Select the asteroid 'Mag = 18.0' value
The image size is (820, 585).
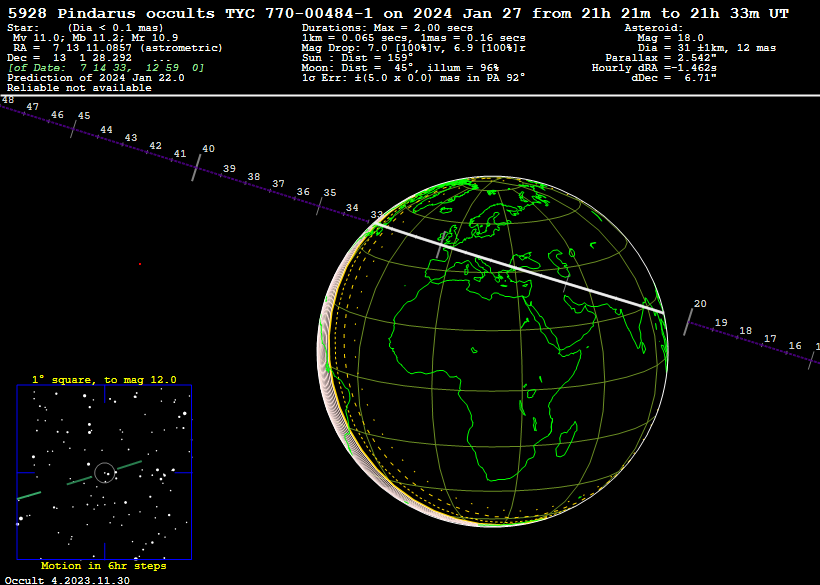click(670, 38)
